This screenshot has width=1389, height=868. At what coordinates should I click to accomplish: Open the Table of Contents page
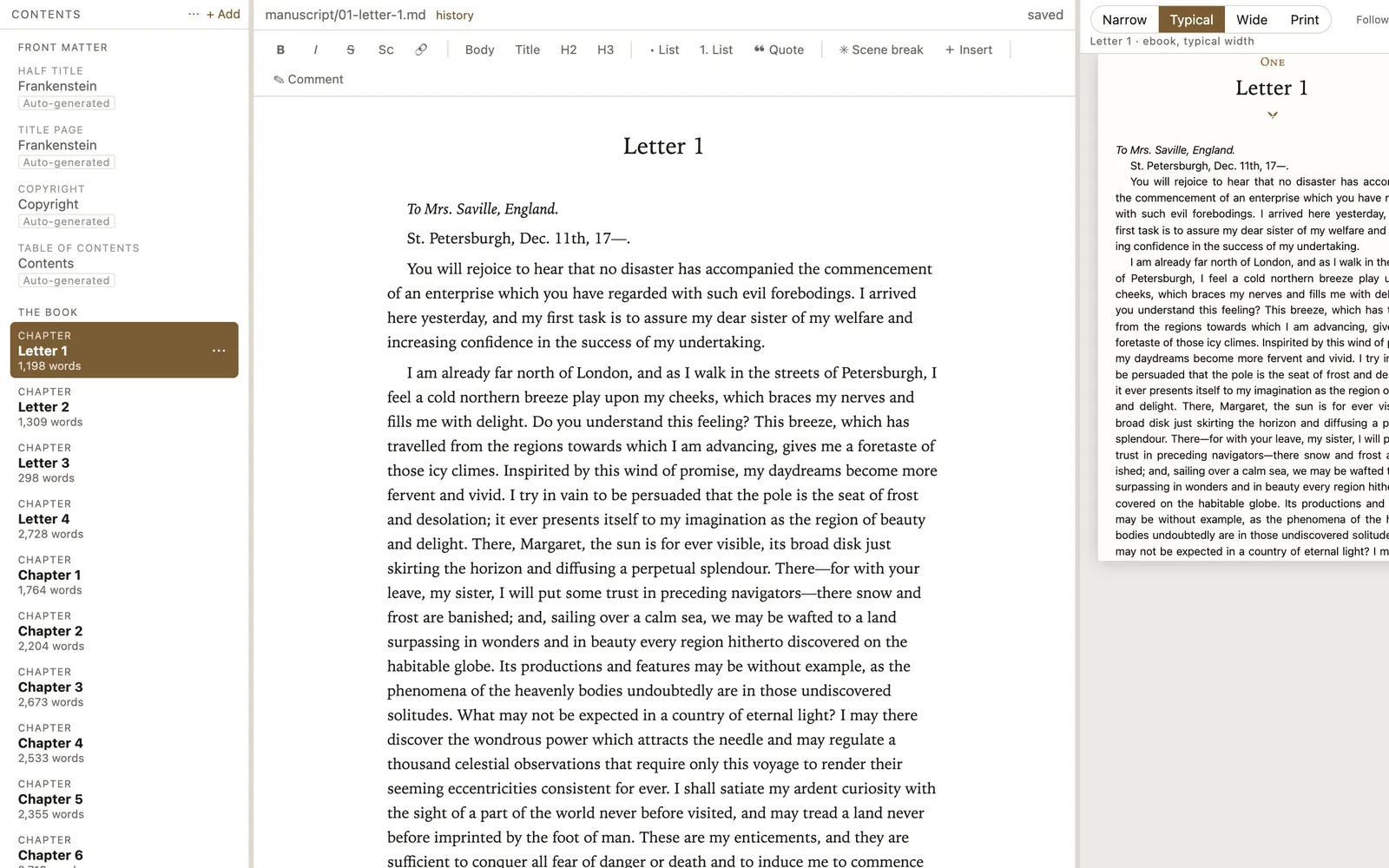pyautogui.click(x=124, y=264)
